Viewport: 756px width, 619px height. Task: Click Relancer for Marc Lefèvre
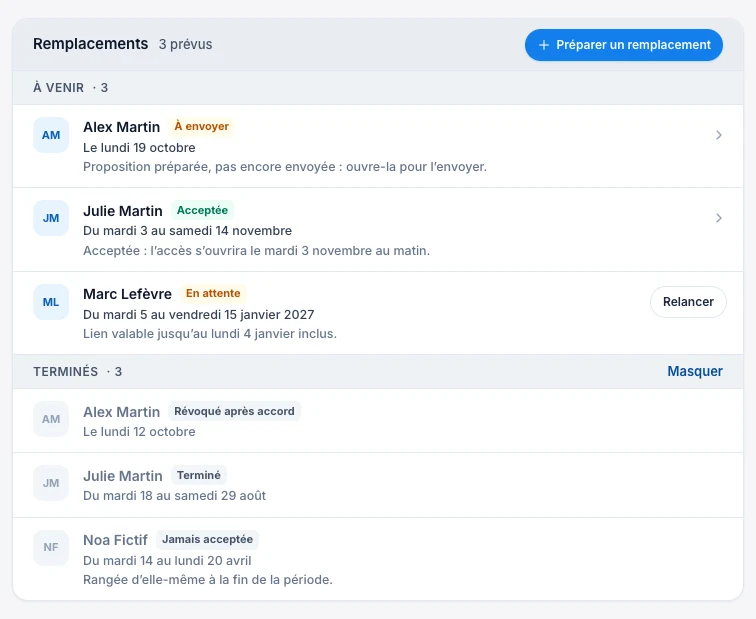[x=688, y=302]
